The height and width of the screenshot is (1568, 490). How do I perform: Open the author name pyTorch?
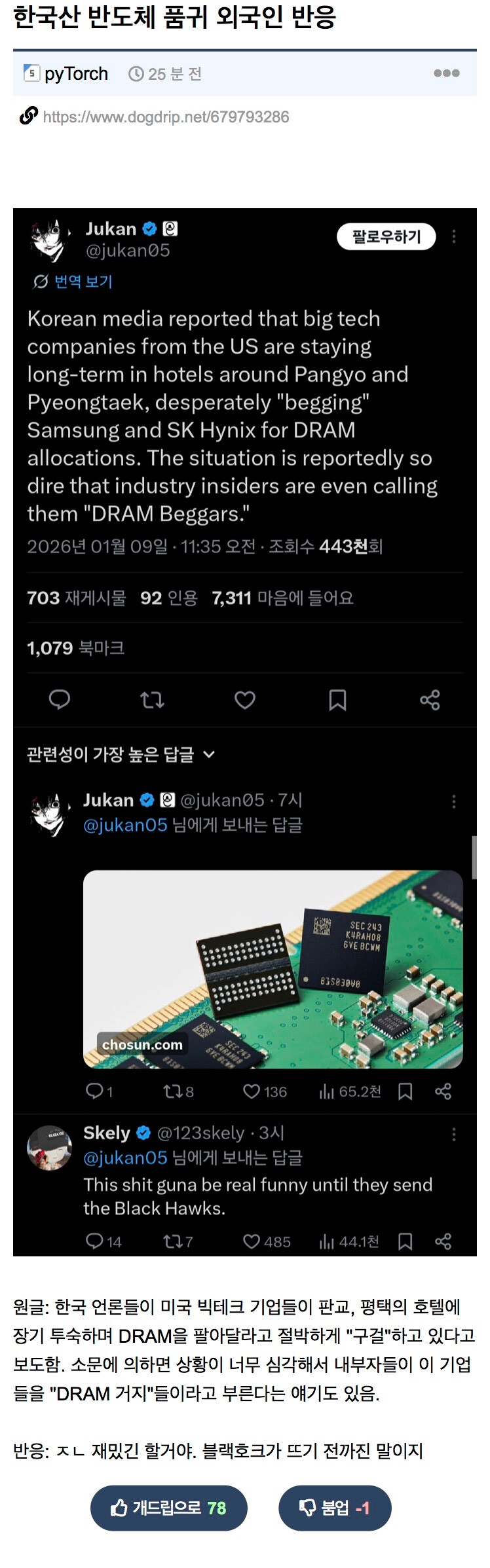pyautogui.click(x=76, y=73)
